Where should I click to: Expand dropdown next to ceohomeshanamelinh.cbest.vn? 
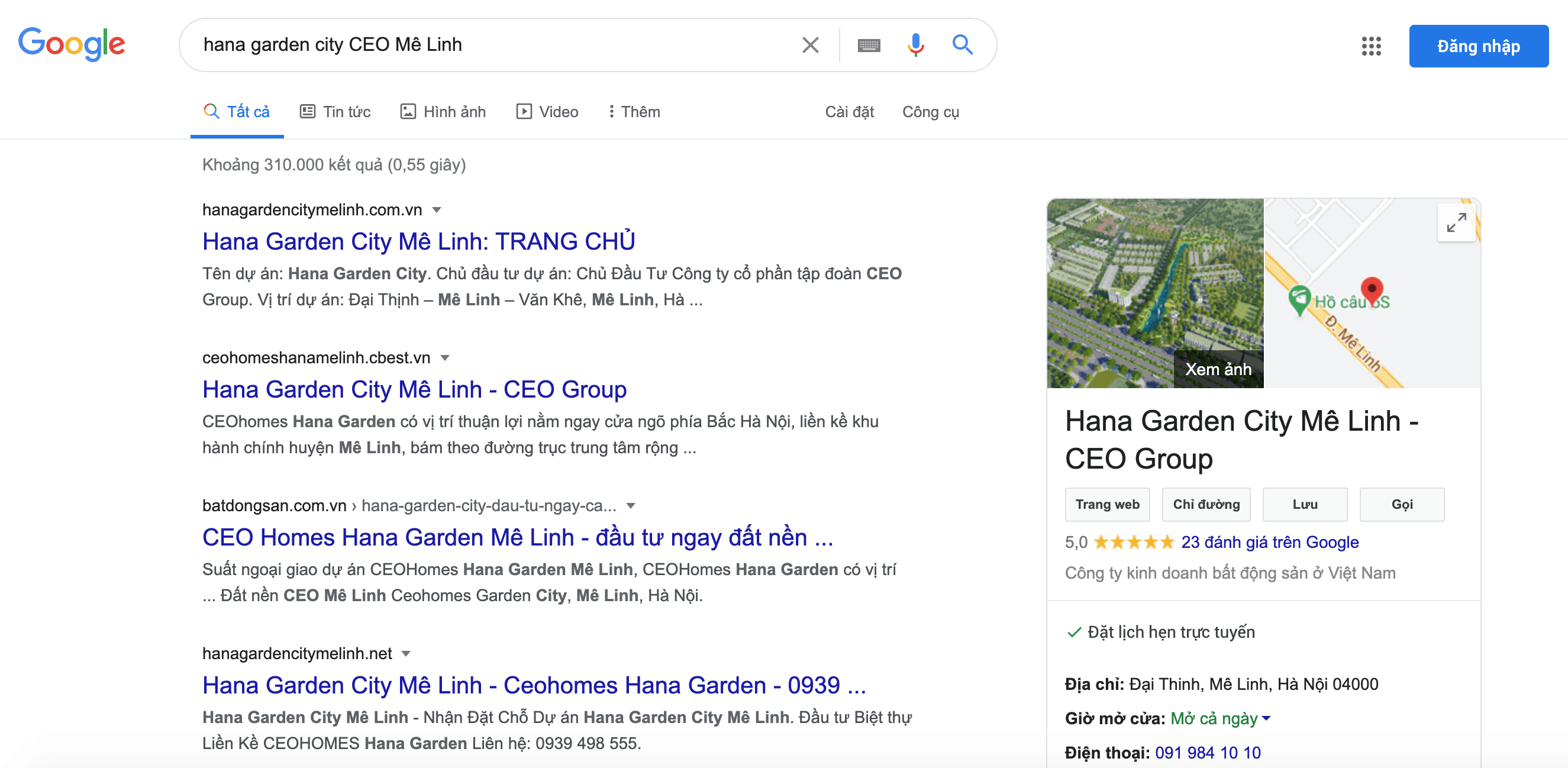445,358
